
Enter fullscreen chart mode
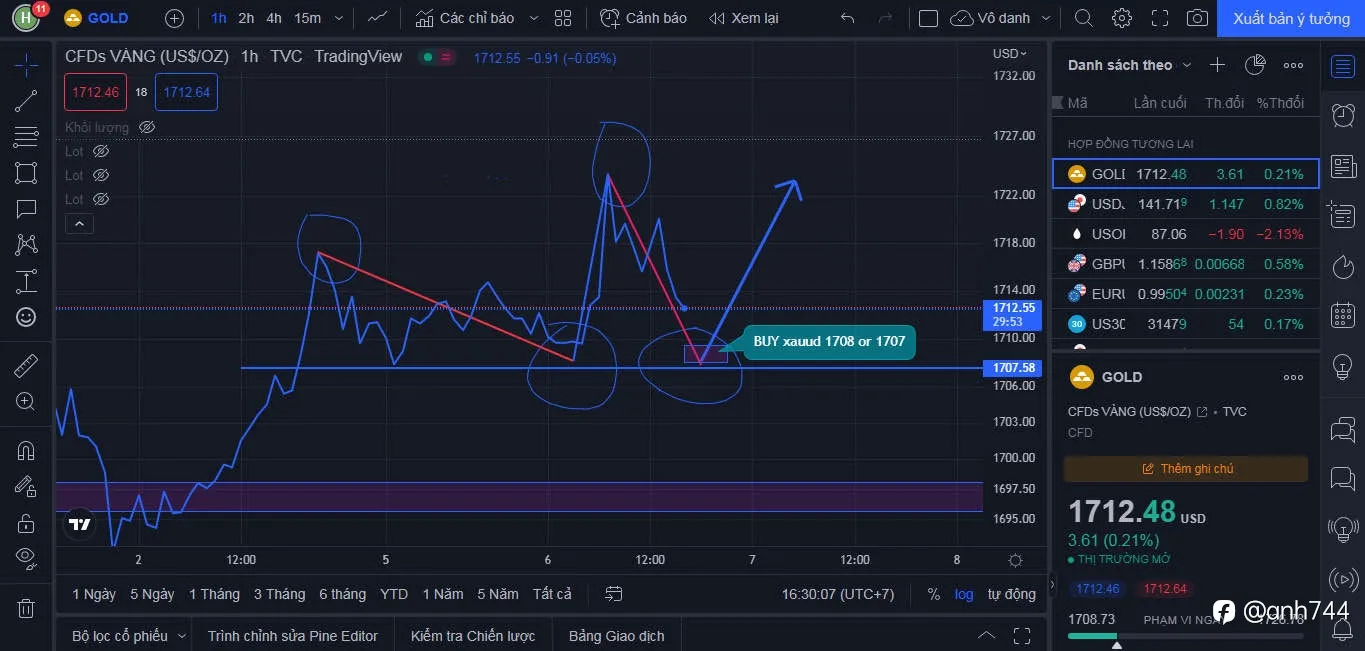1160,18
